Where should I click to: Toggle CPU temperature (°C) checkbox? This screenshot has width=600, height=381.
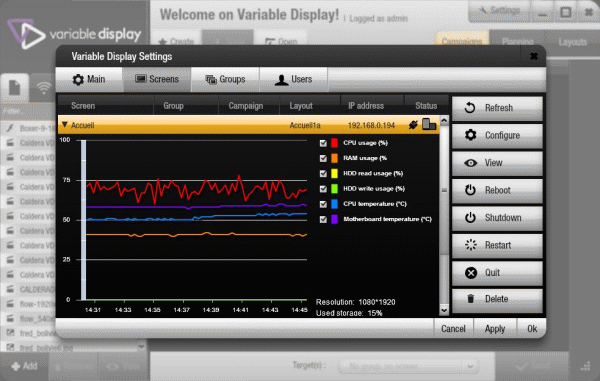click(323, 204)
